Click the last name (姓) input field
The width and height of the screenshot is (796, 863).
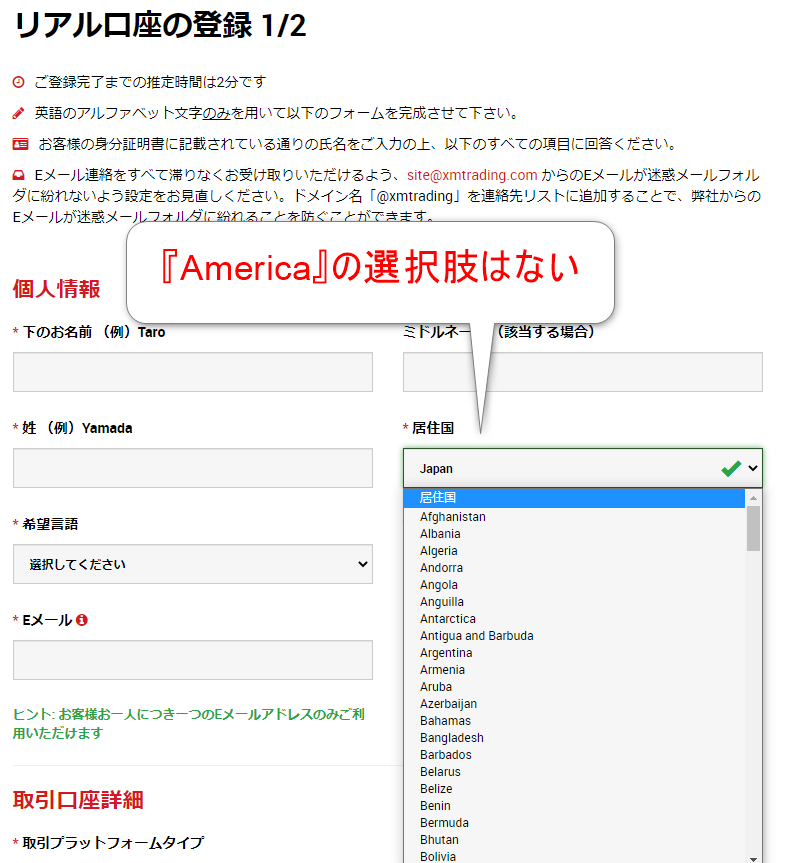[x=193, y=468]
